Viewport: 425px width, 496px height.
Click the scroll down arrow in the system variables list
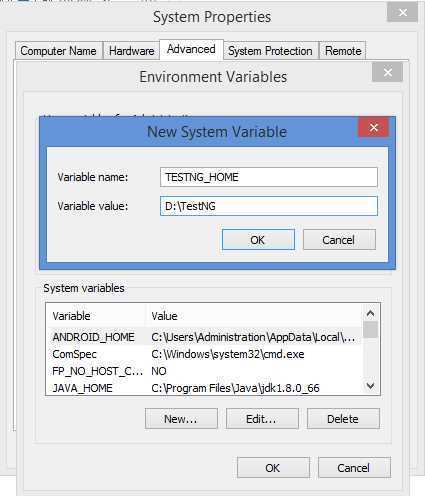pos(370,386)
